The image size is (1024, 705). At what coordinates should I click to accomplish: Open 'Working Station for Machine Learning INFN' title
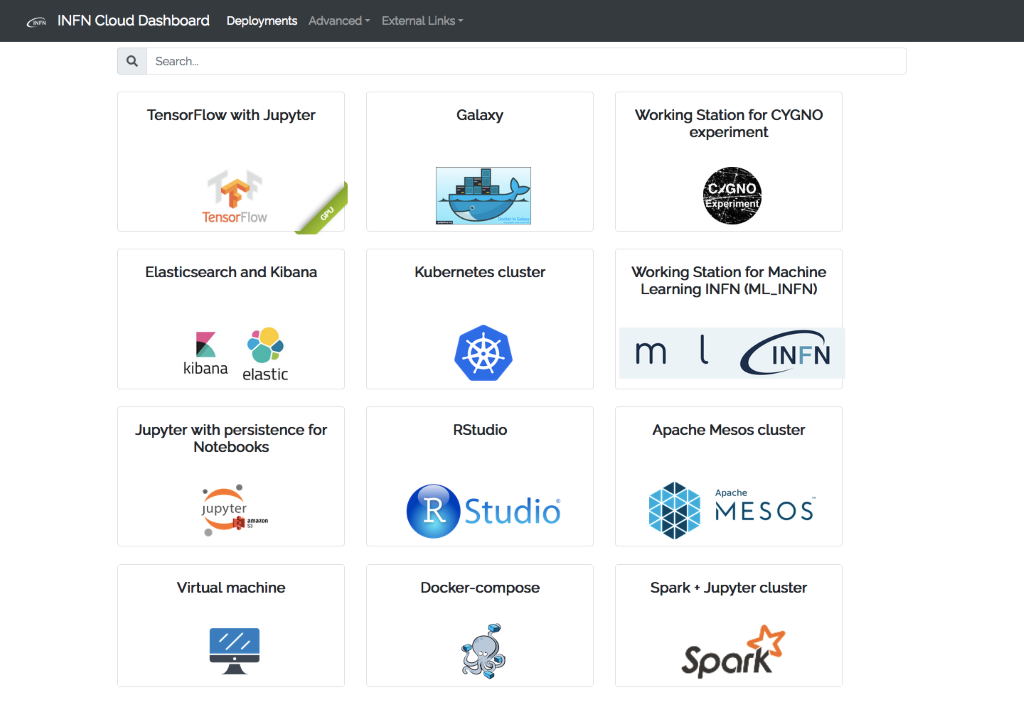coord(729,281)
